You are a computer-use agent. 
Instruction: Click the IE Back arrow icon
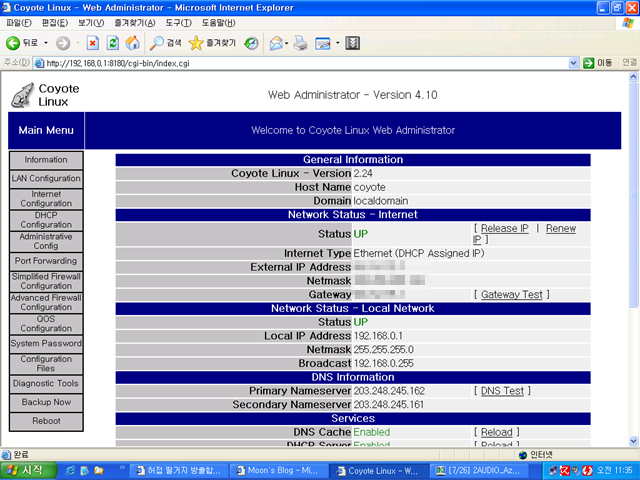click(x=13, y=43)
